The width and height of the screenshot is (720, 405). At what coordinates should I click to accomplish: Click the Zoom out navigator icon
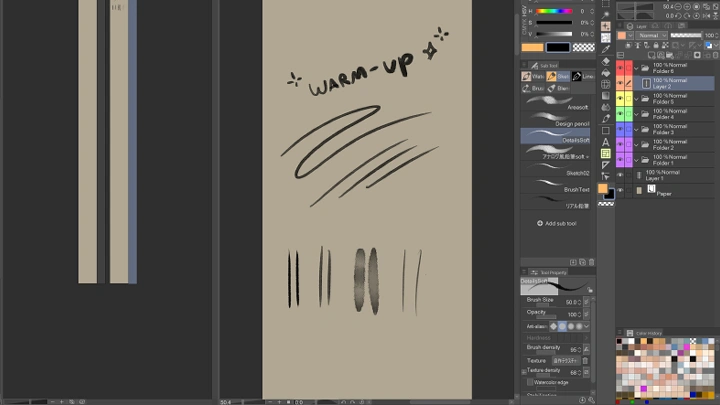pos(678,7)
